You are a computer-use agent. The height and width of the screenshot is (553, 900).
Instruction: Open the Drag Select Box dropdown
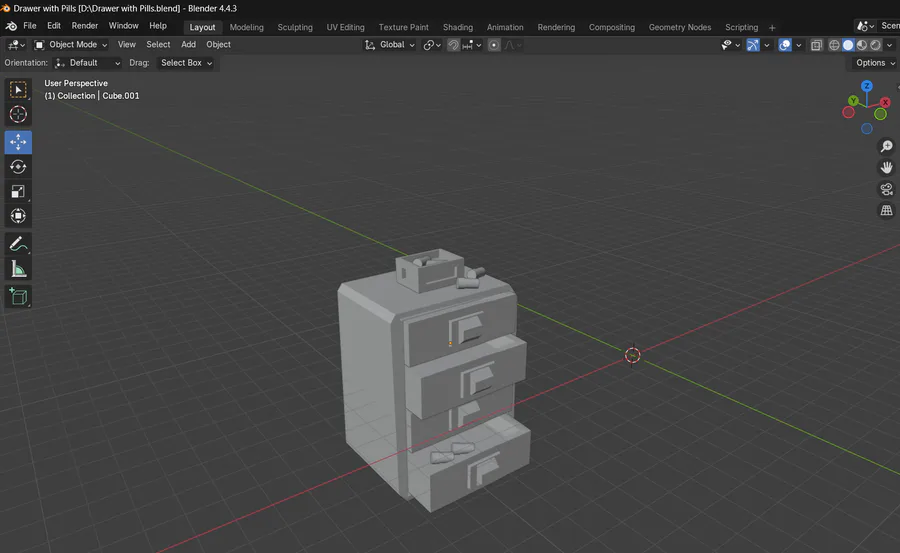point(185,63)
